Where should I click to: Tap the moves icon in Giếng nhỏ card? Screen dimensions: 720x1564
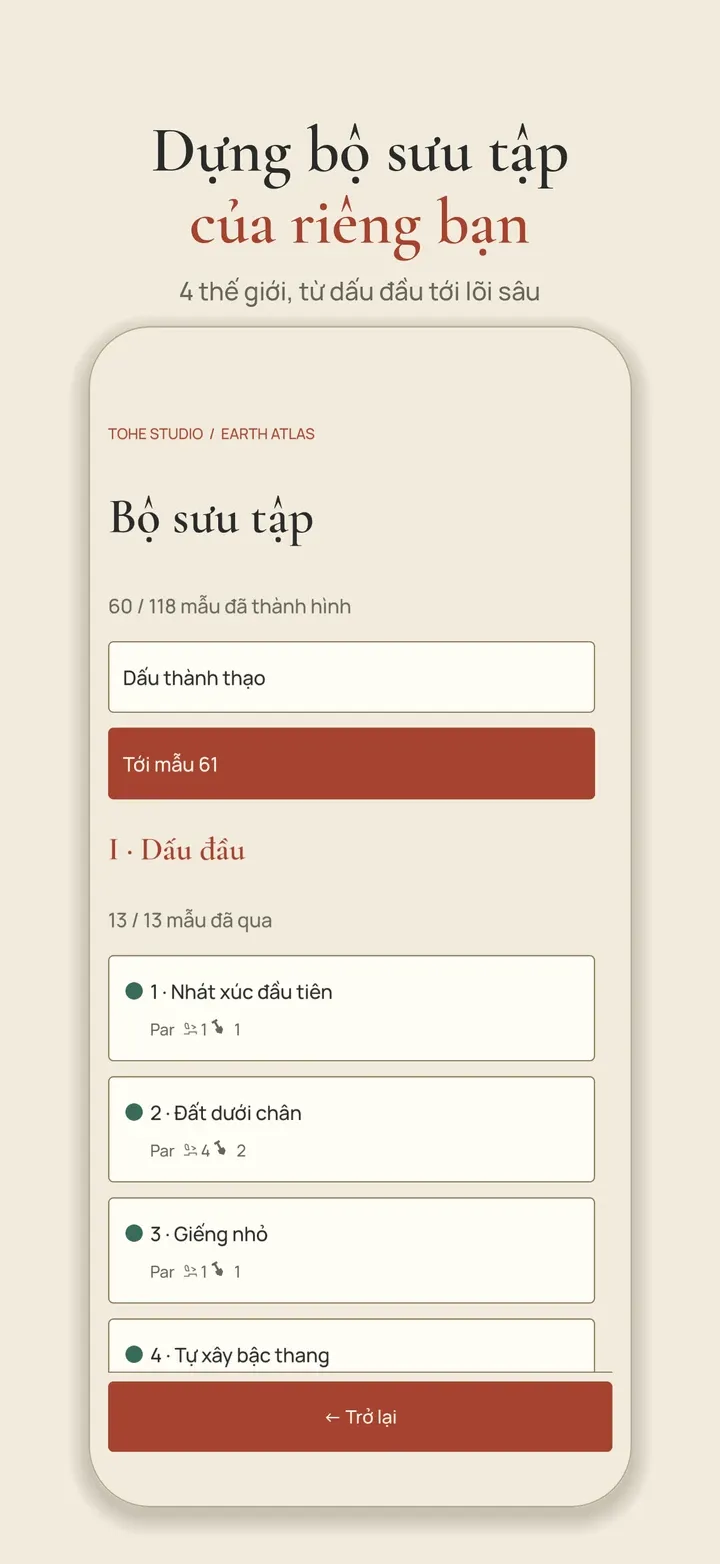[190, 1271]
